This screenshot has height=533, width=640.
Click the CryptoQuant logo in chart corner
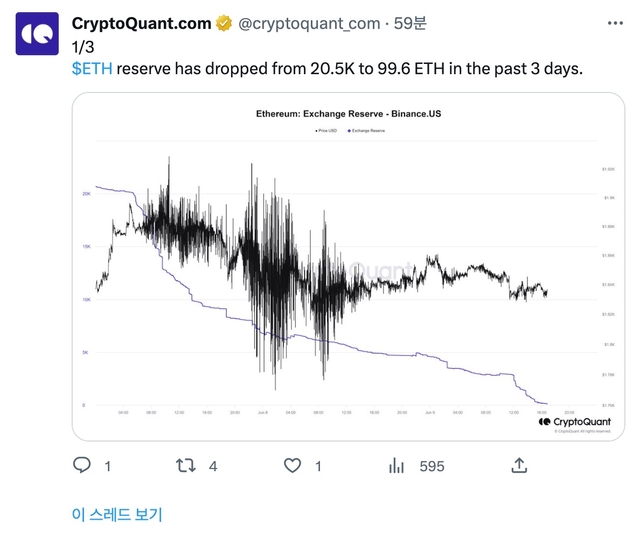pos(574,422)
